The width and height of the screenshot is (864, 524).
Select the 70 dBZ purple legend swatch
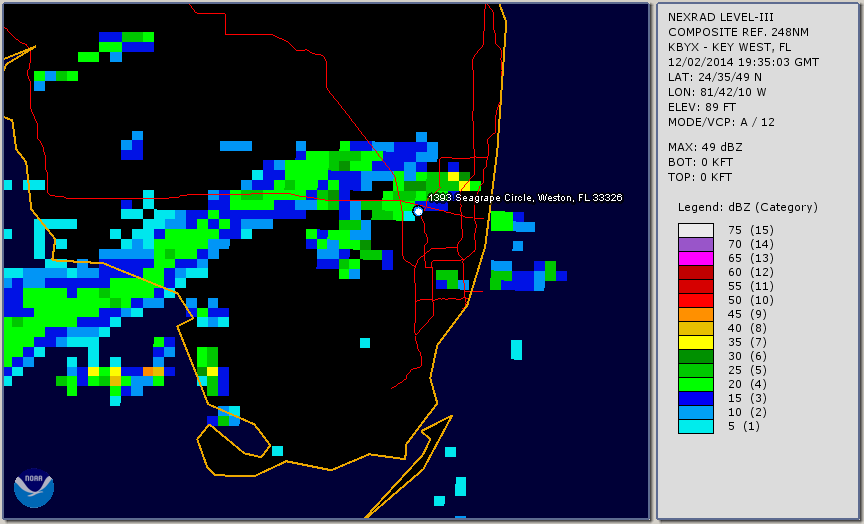pyautogui.click(x=695, y=244)
